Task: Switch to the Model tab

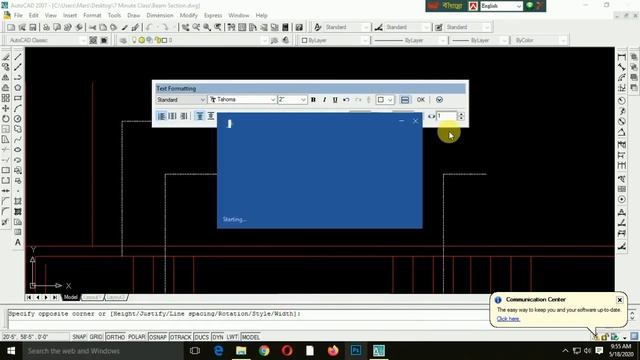Action: coord(71,297)
